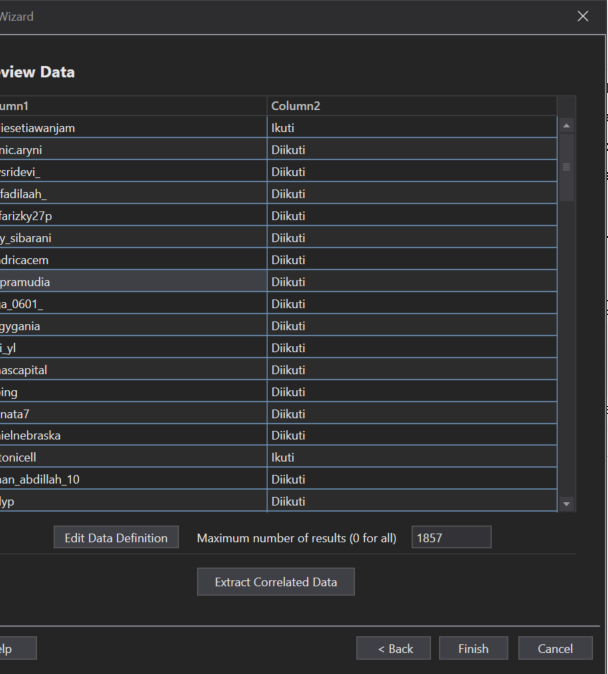Select the 'tonicell' cell in Column1
Screen dimensions: 608x674
[x=133, y=457]
